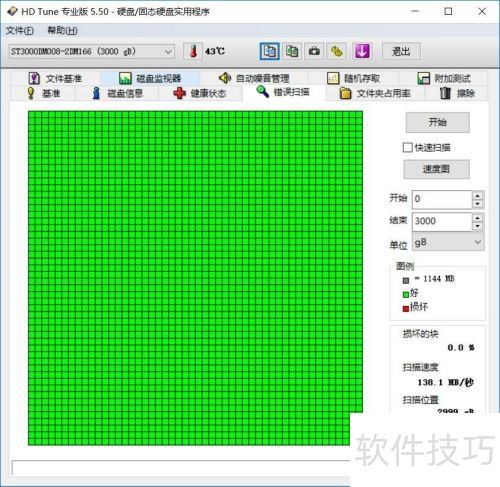Open the 帮助(H) menu
Viewport: 500px width, 487px height.
[x=62, y=31]
